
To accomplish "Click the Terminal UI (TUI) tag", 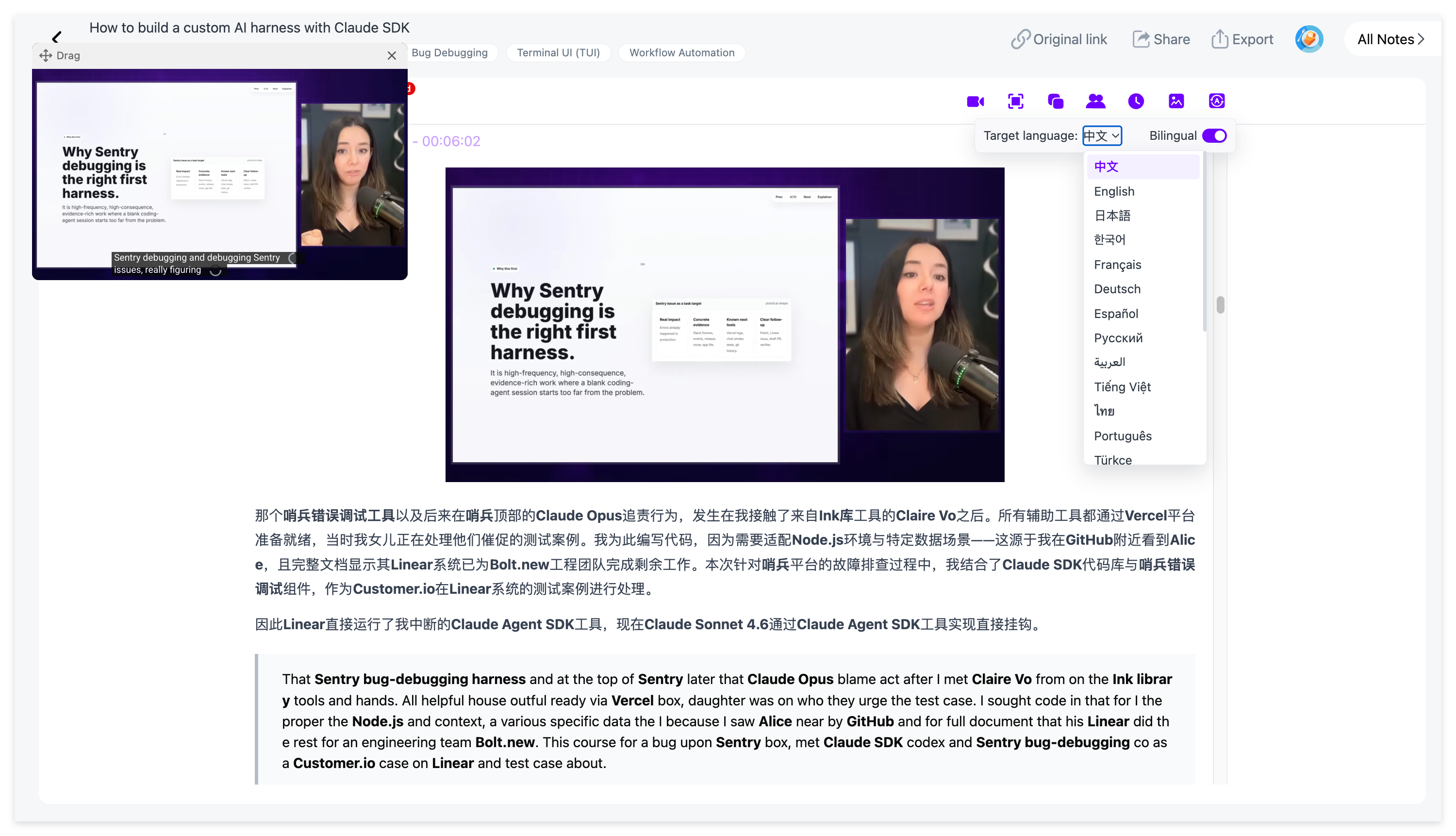I will pyautogui.click(x=558, y=53).
